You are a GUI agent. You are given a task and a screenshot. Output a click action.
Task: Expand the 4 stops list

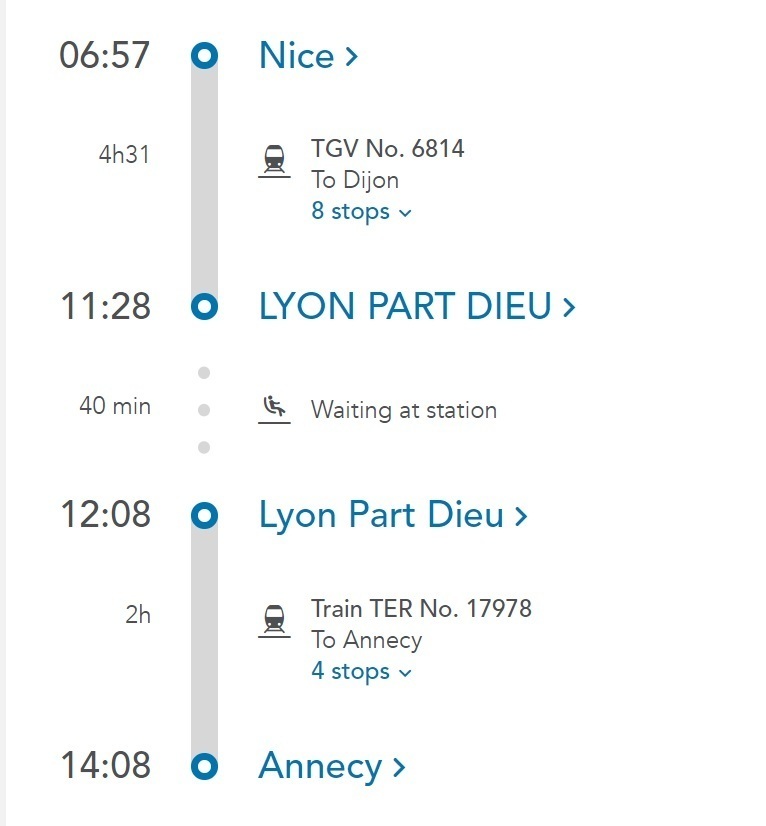(361, 672)
